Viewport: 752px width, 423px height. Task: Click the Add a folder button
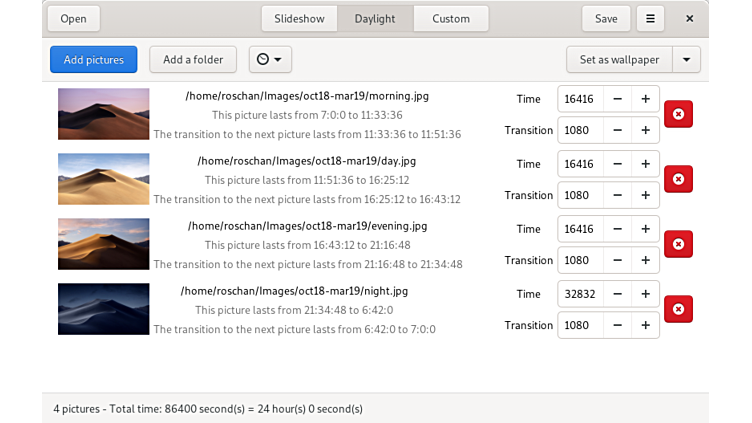pyautogui.click(x=193, y=59)
